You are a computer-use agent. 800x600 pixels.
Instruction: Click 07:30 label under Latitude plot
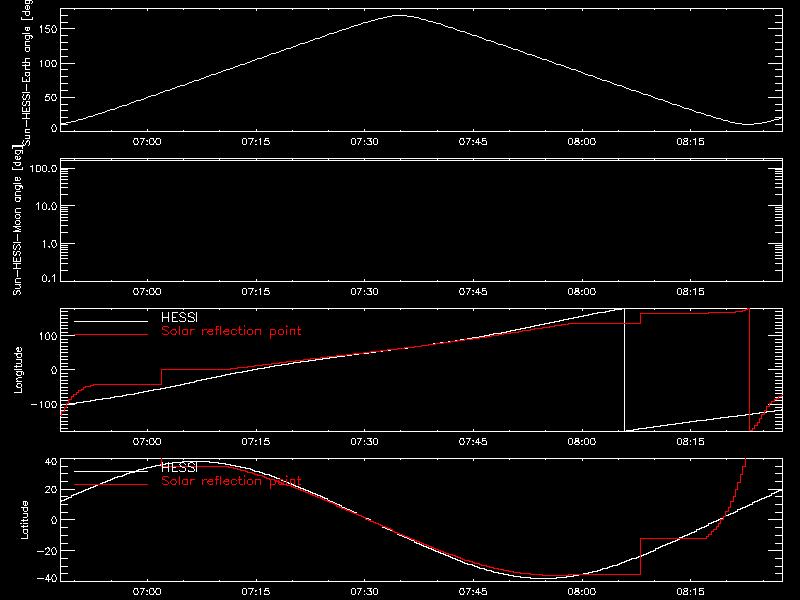click(x=364, y=592)
